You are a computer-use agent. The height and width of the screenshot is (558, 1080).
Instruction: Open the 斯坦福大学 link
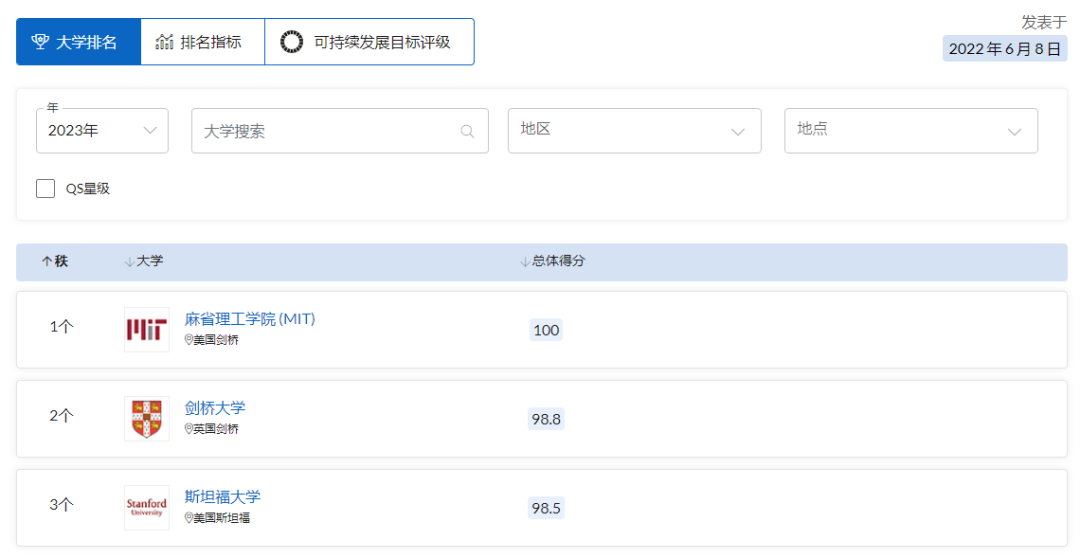(x=222, y=496)
